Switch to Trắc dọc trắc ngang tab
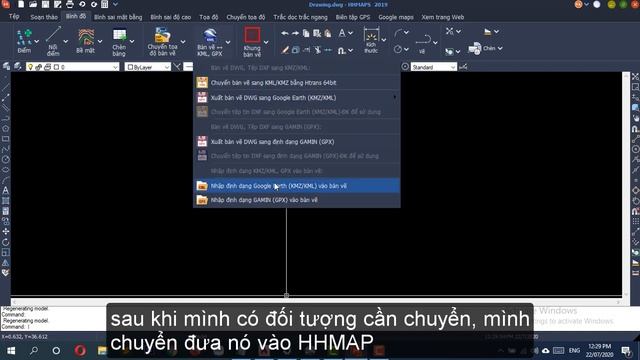This screenshot has width=640, height=360. (x=300, y=17)
